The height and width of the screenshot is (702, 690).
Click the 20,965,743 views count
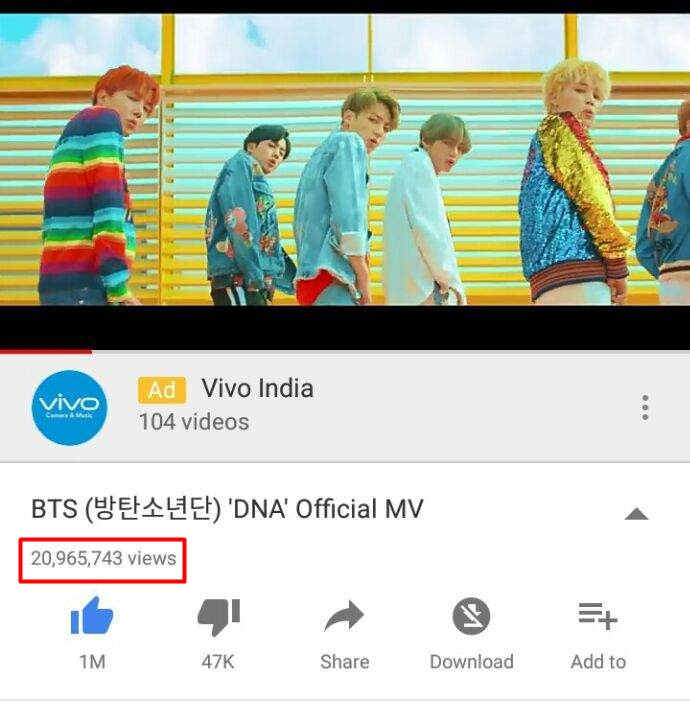[103, 559]
